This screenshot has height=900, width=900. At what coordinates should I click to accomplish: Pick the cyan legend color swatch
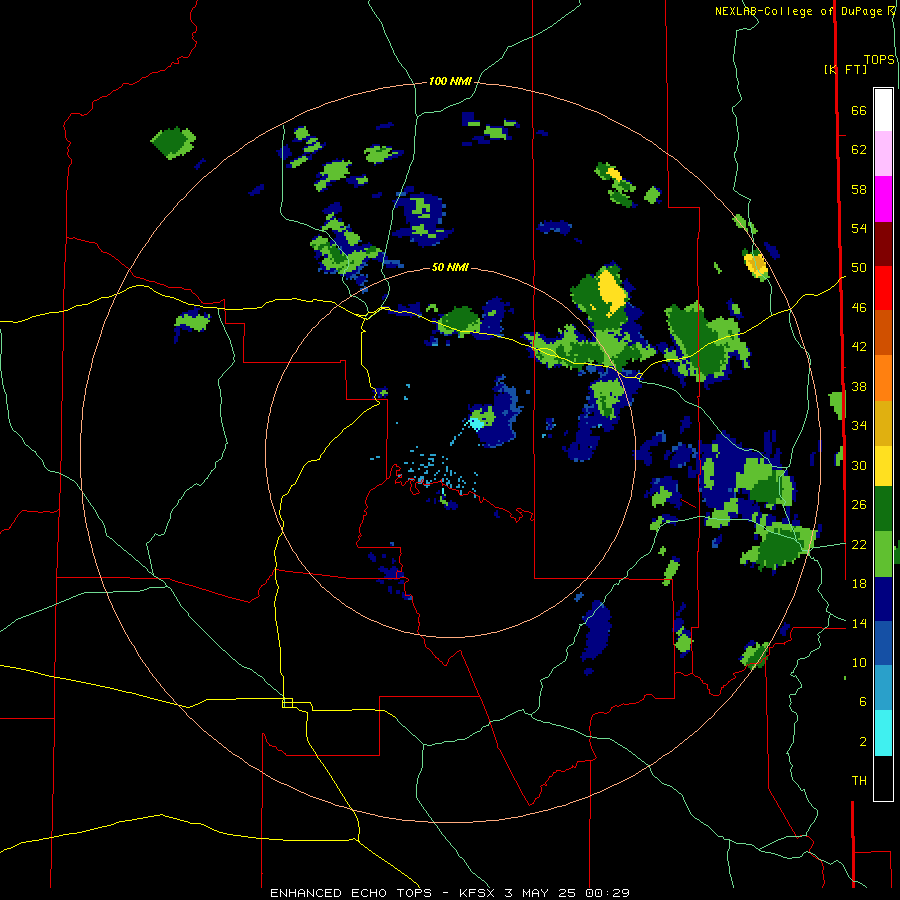883,733
